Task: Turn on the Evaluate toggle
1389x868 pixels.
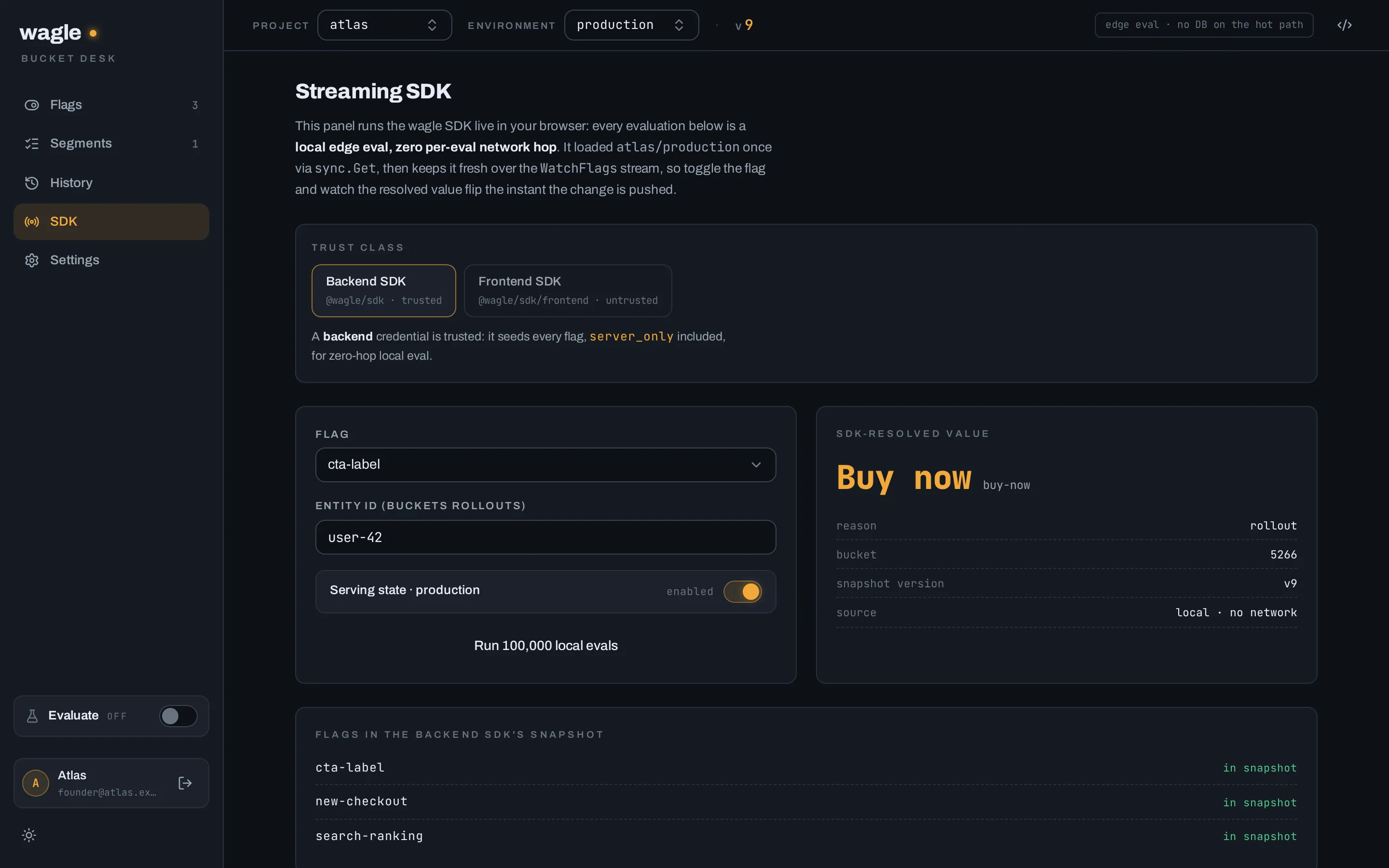Action: click(x=178, y=716)
